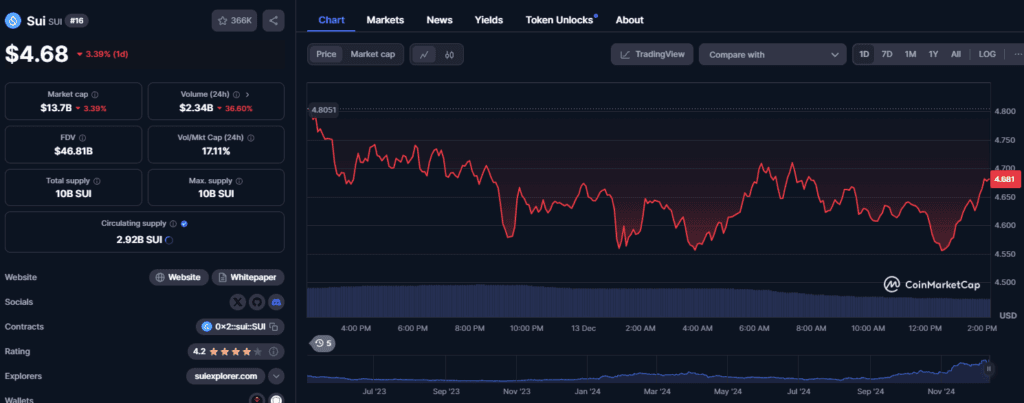Copy the 0x2::sui::SUI contract address
1024x403 pixels.
[274, 327]
